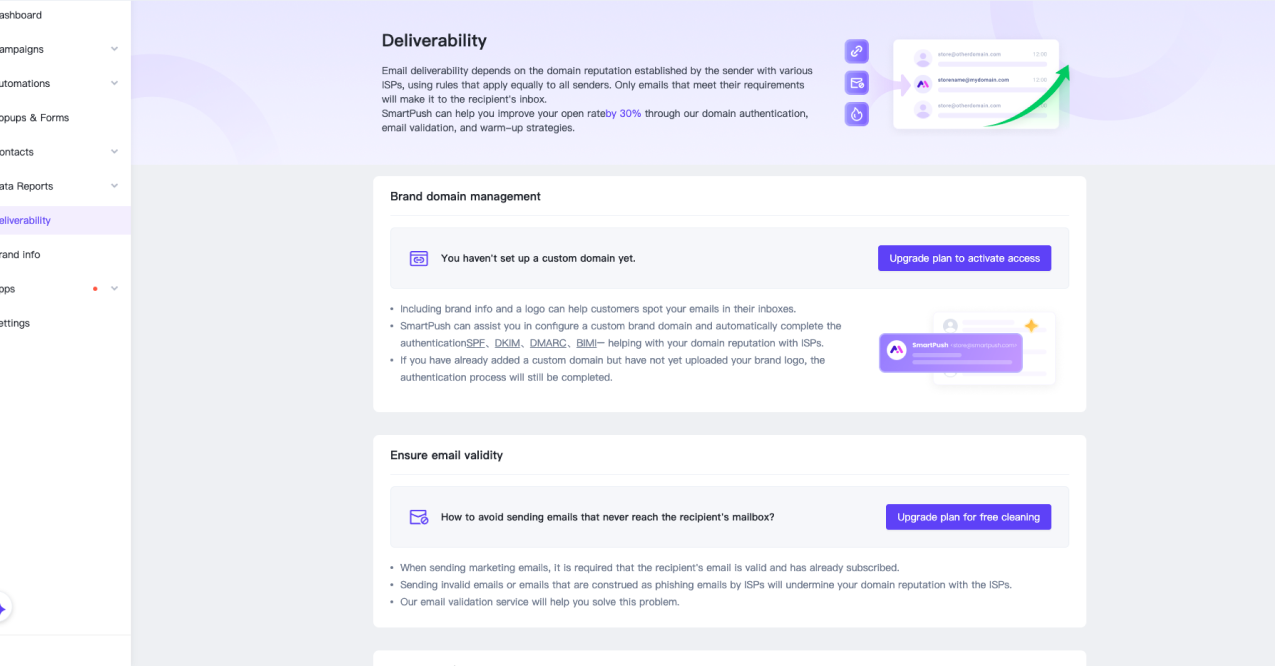Click the chain link icon beside the illustration
The height and width of the screenshot is (666, 1275).
856,50
